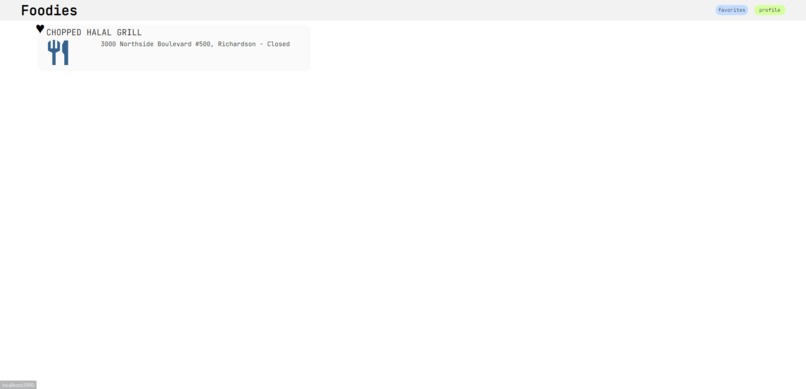Click the Foodies logo title
This screenshot has height=389, width=806.
pyautogui.click(x=49, y=10)
